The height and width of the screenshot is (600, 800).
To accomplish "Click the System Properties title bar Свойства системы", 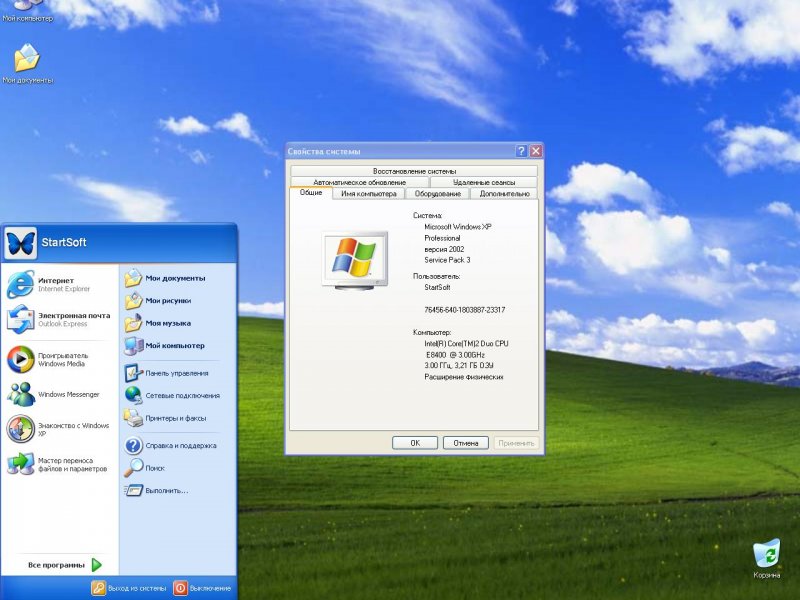I will click(324, 152).
